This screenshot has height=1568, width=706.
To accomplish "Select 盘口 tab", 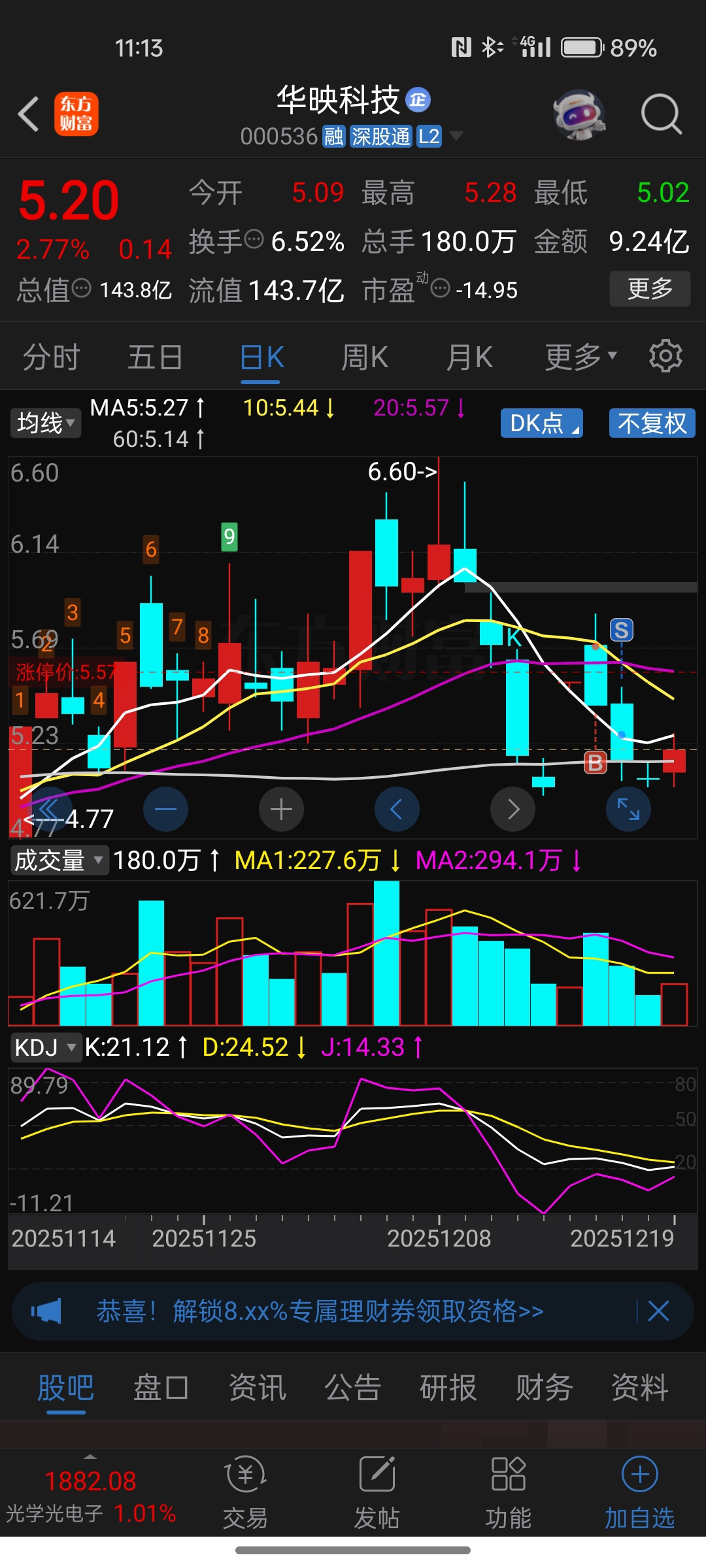I will 161,1386.
